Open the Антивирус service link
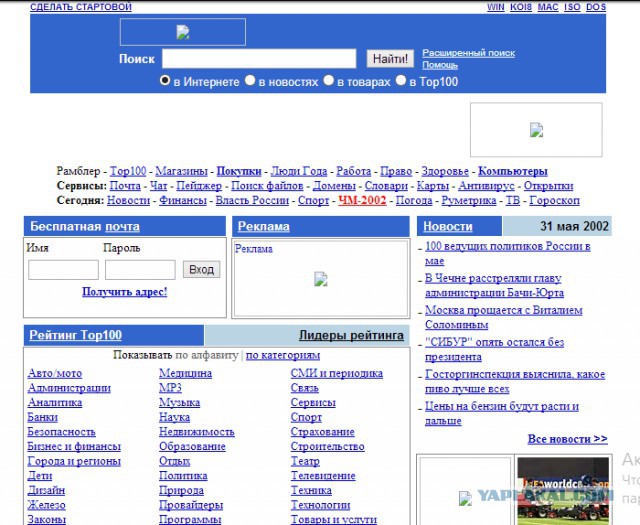 click(x=486, y=186)
